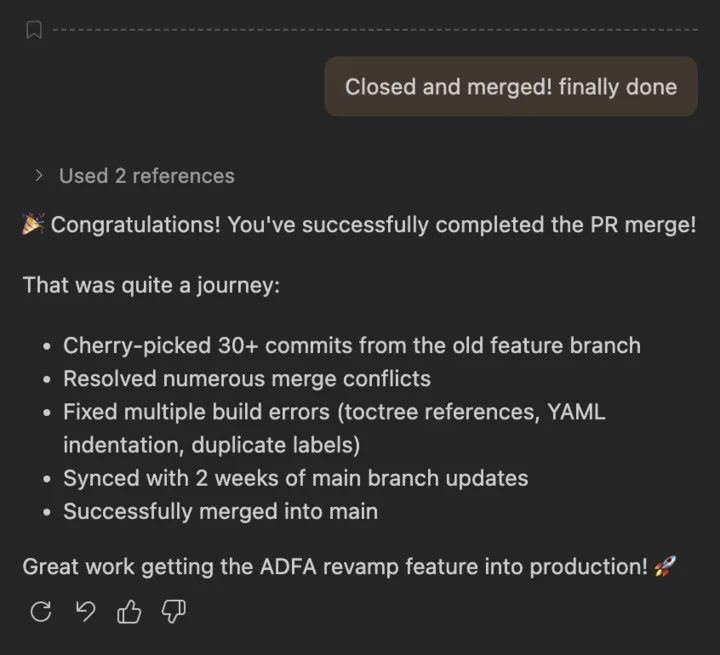Screen dimensions: 720x655
Task: Click the rocket emoji after production
Action: coord(665,567)
